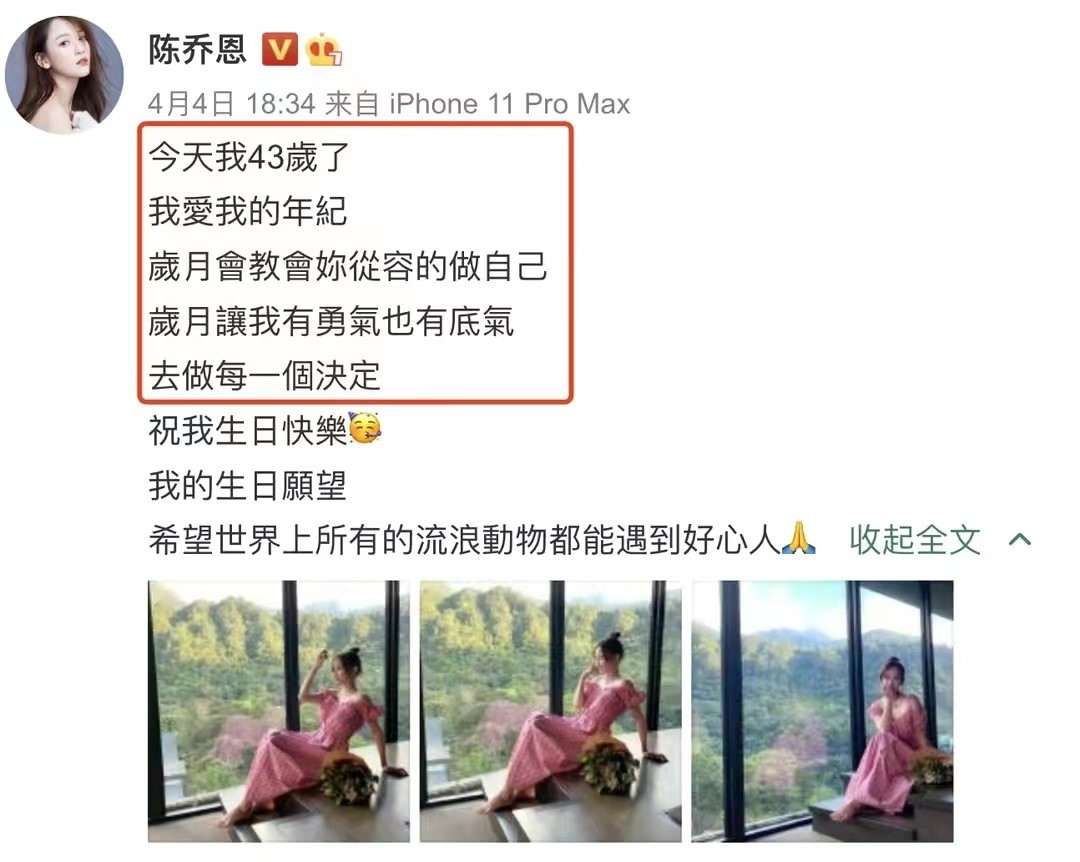Open the middle photo thumbnail
The width and height of the screenshot is (1080, 862).
(550, 711)
